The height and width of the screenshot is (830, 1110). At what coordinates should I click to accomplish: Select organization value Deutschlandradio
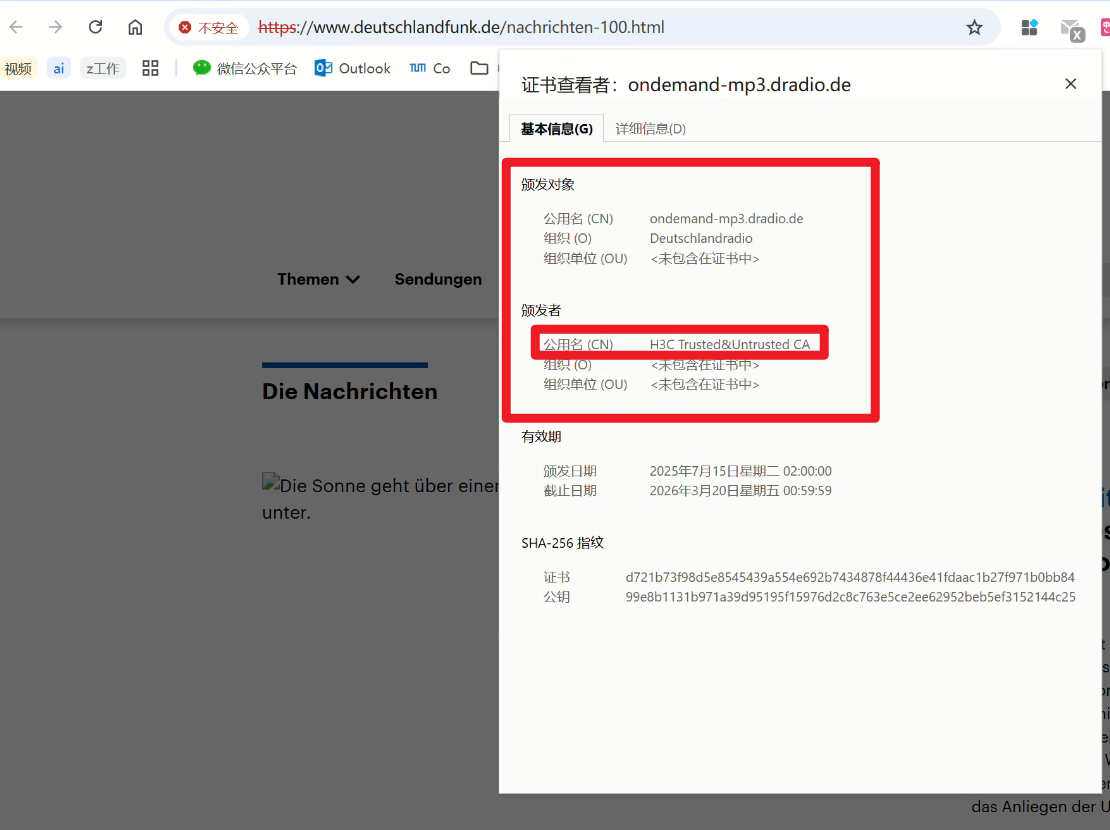click(701, 238)
